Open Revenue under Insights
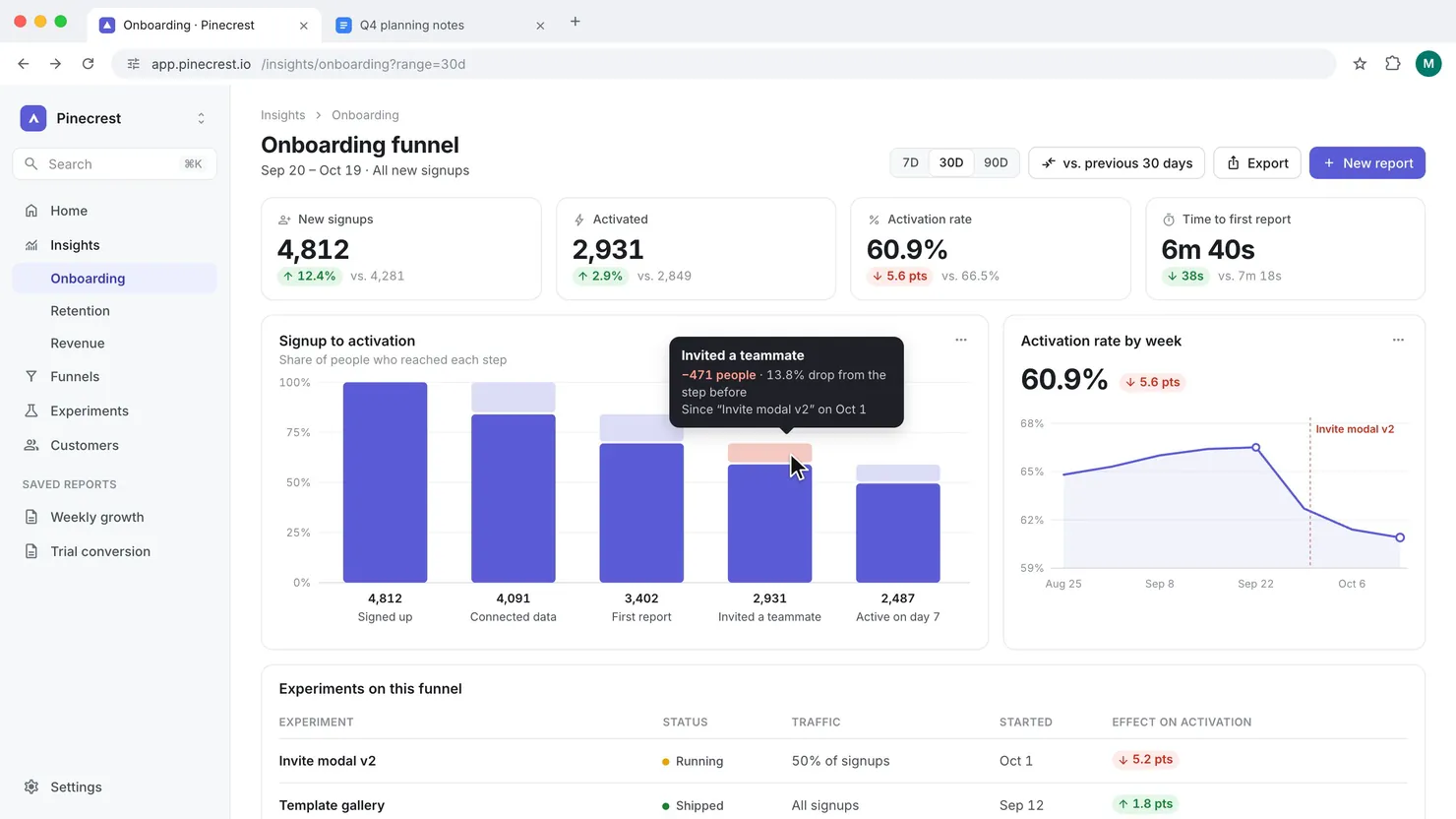This screenshot has height=819, width=1456. point(115,344)
